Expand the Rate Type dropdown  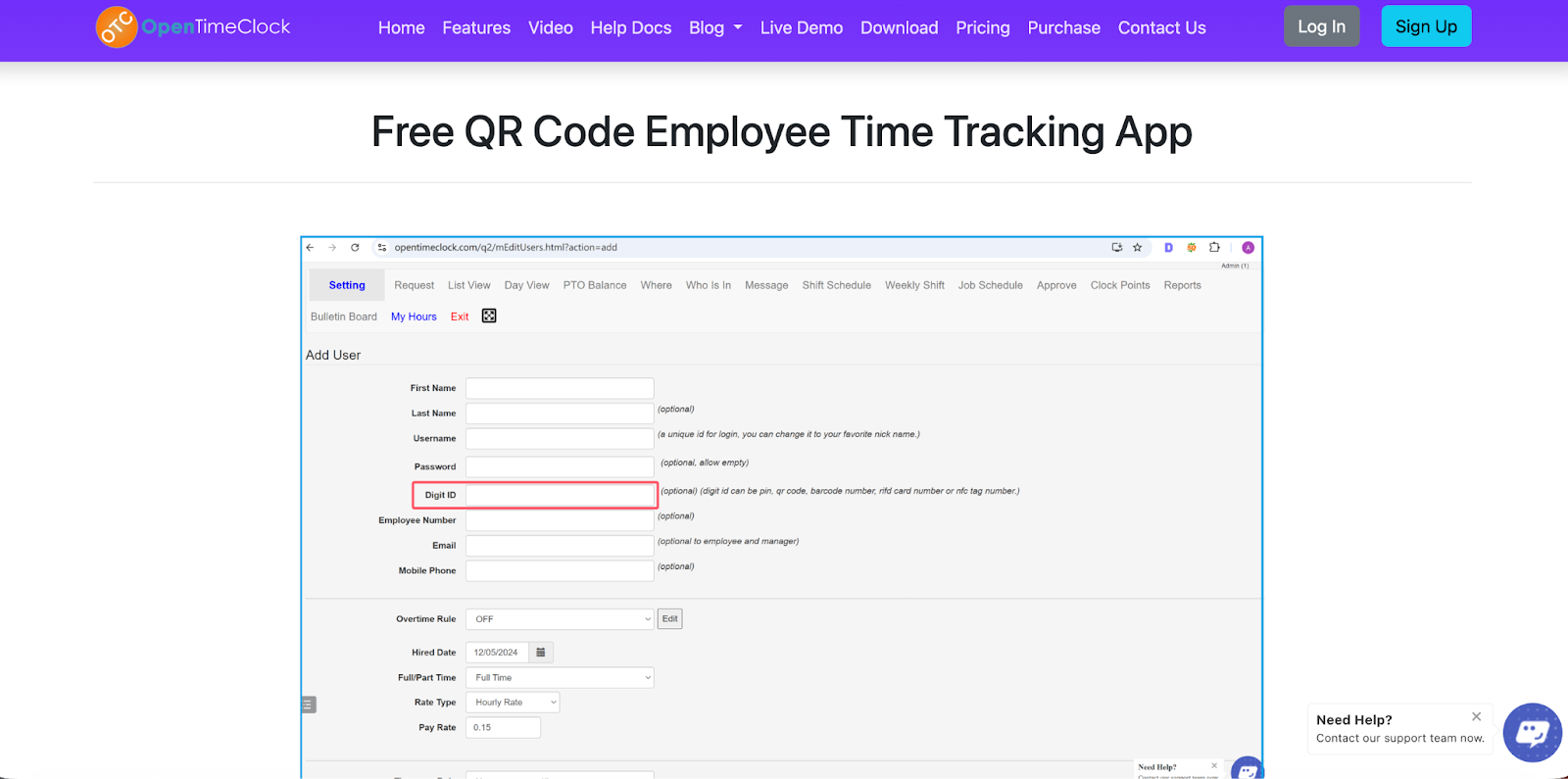click(x=513, y=703)
